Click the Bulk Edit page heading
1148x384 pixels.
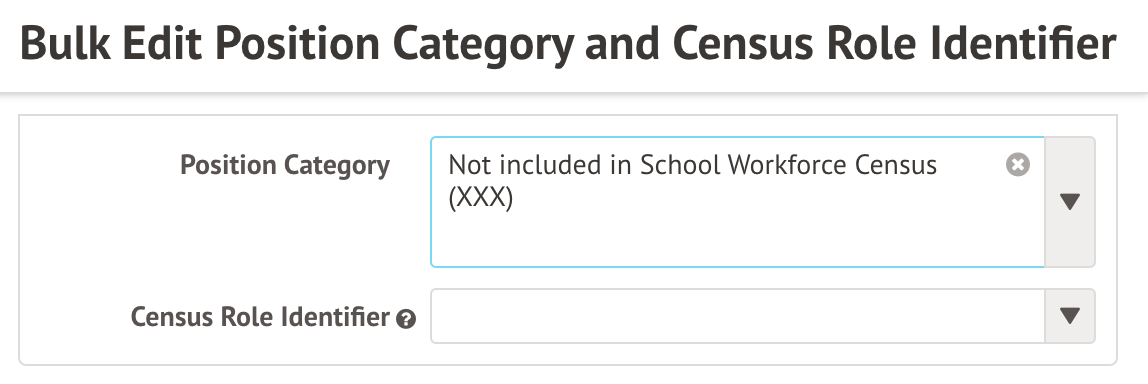pos(568,44)
